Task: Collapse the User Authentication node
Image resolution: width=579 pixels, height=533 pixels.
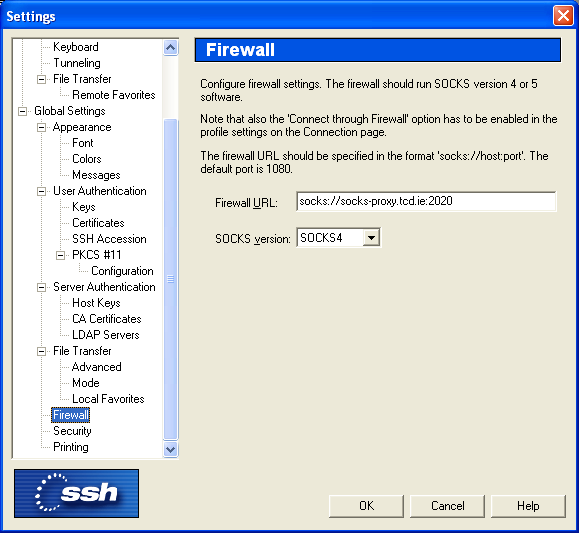Action: pos(41,191)
